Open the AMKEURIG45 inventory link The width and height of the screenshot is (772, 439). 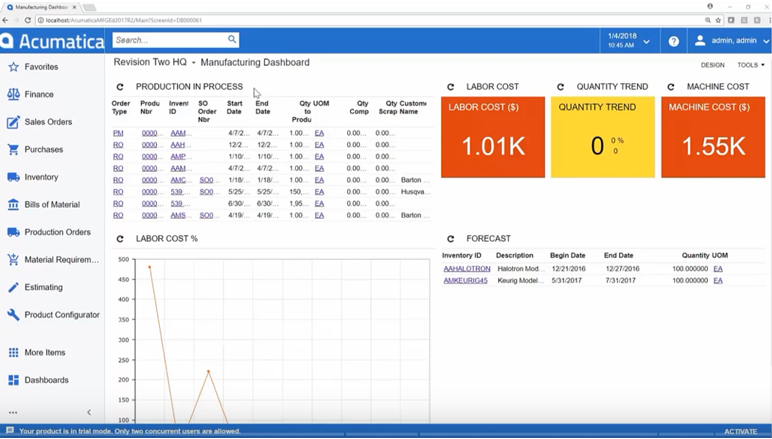point(465,281)
